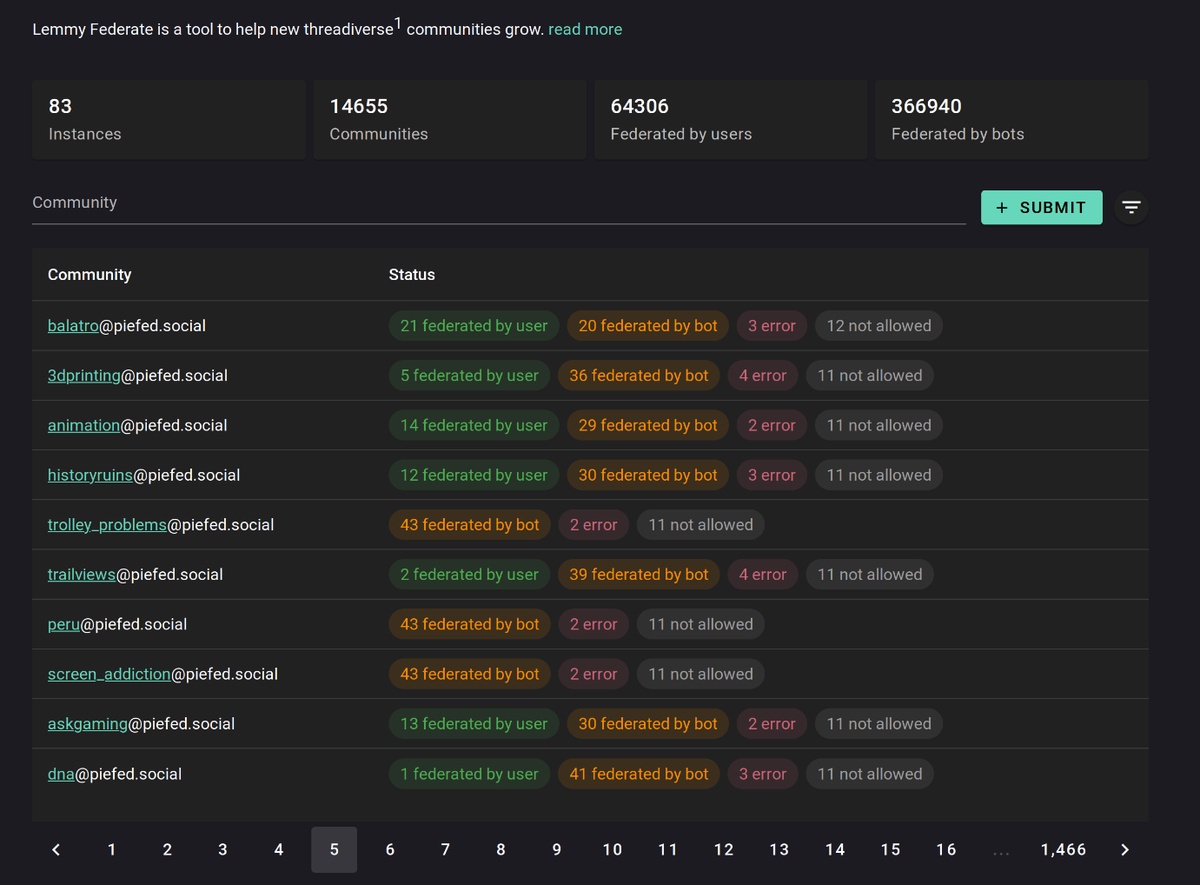Open the trolley_problems community link
Image resolution: width=1200 pixels, height=885 pixels.
107,525
